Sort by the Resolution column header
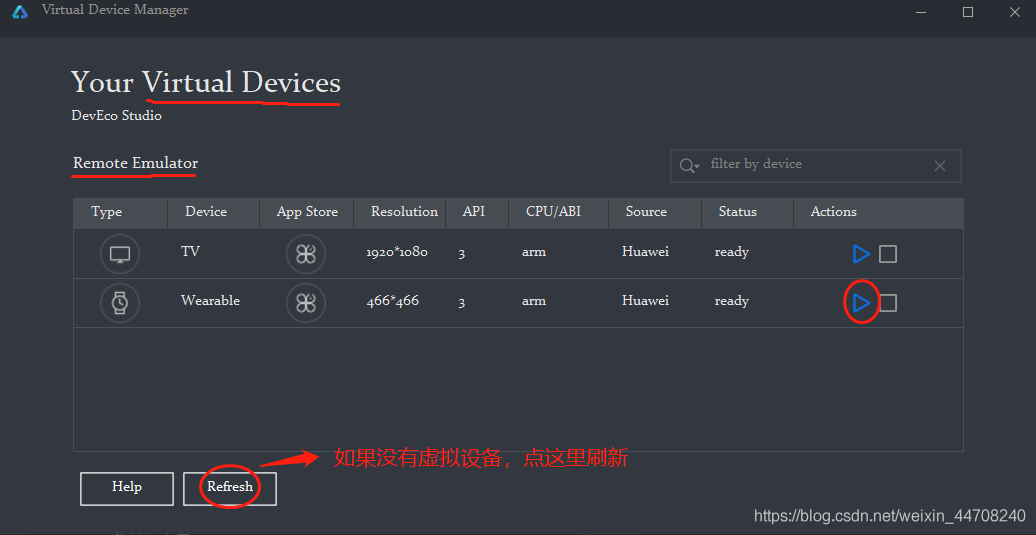The width and height of the screenshot is (1036, 535). tap(404, 212)
